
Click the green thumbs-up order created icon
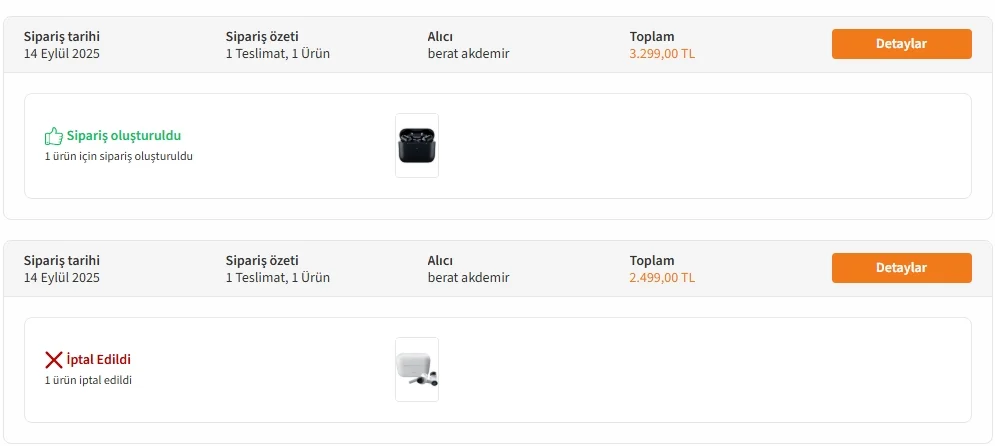[x=53, y=136]
